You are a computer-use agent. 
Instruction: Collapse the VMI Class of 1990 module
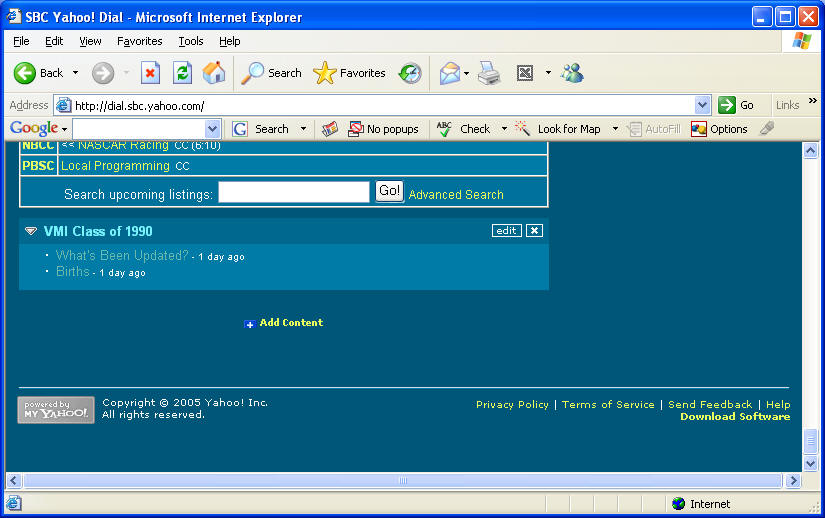(x=31, y=231)
